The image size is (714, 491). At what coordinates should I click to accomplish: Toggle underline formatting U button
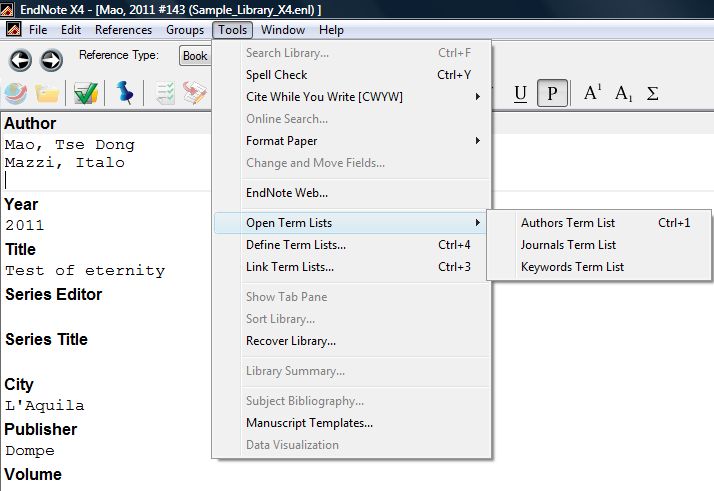pos(520,94)
